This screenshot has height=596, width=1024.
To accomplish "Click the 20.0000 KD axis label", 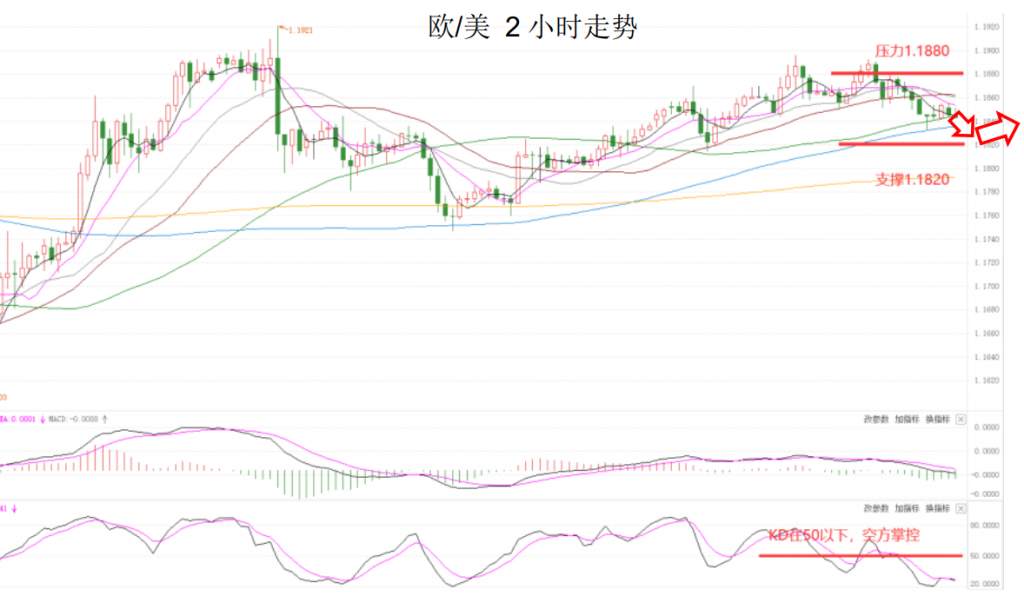I will [986, 584].
